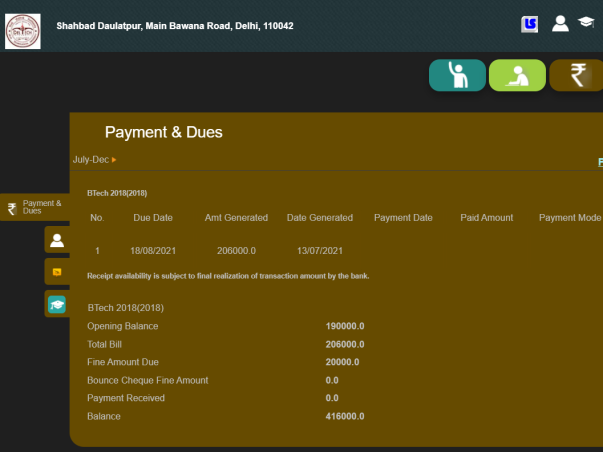603x452 pixels.
Task: Open the sidebar person profile icon
Action: (x=57, y=240)
